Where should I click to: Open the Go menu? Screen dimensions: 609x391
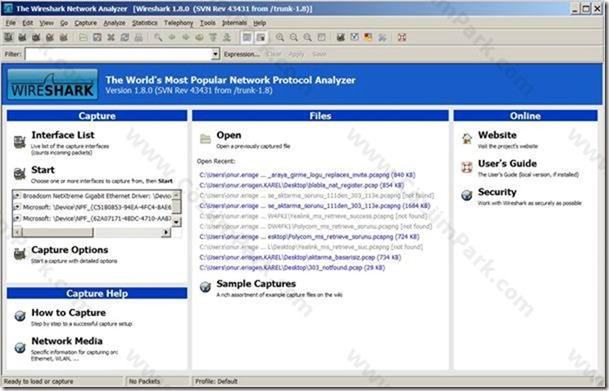tap(64, 23)
